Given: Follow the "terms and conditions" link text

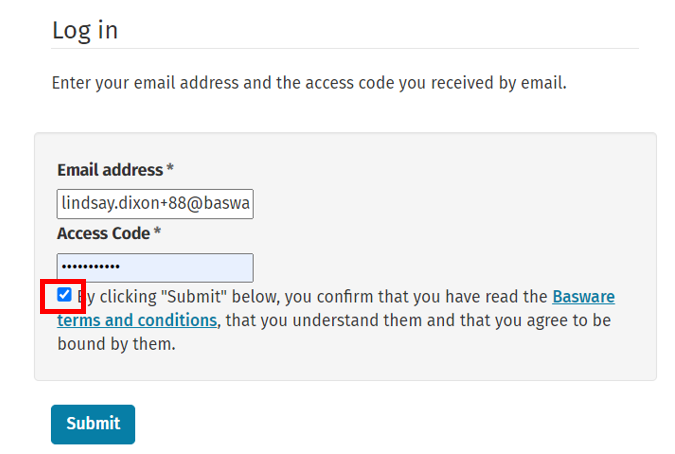Looking at the screenshot, I should point(137,320).
